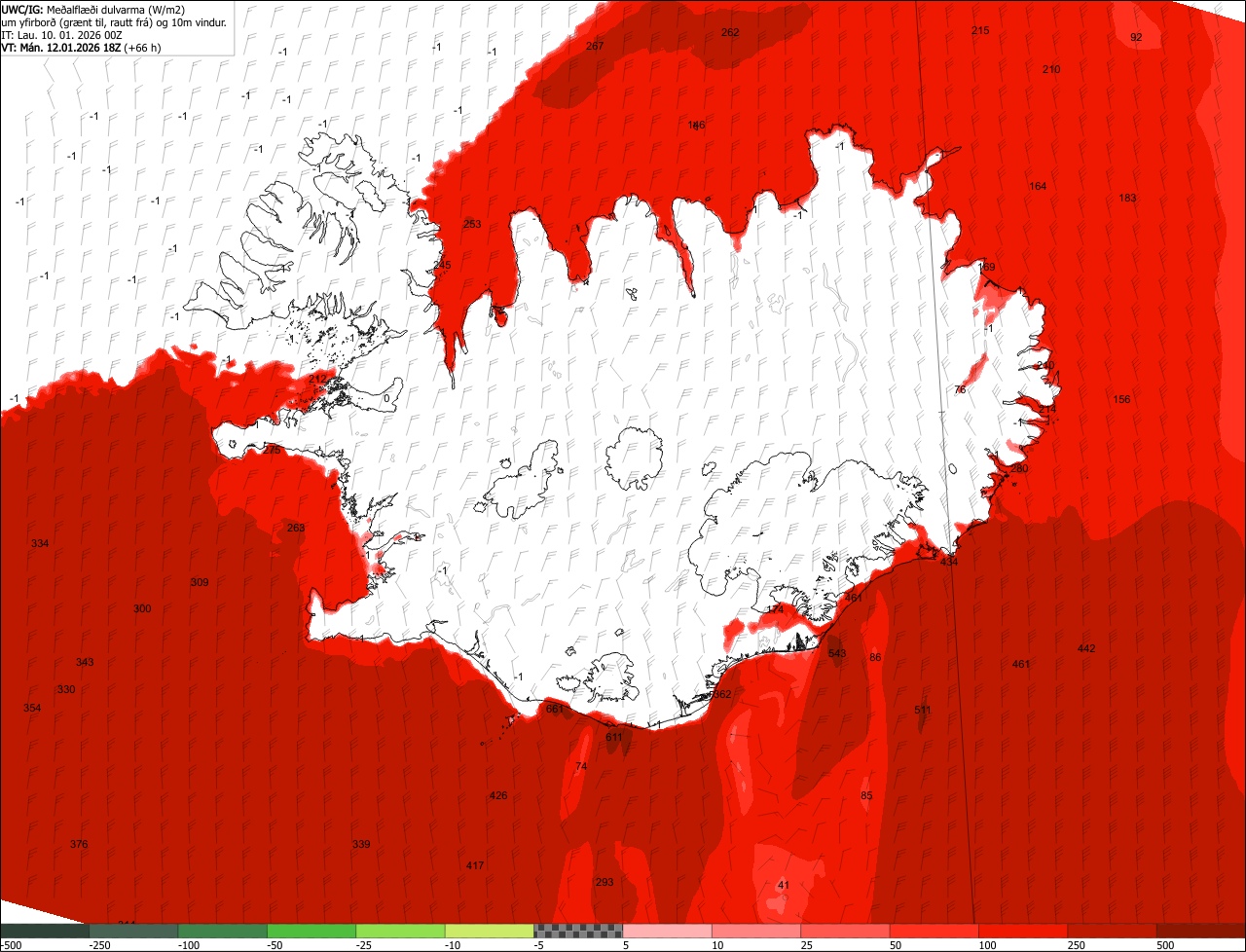Click the legend swatch between -10 and -5
The width and height of the screenshot is (1246, 952).
coord(490,930)
